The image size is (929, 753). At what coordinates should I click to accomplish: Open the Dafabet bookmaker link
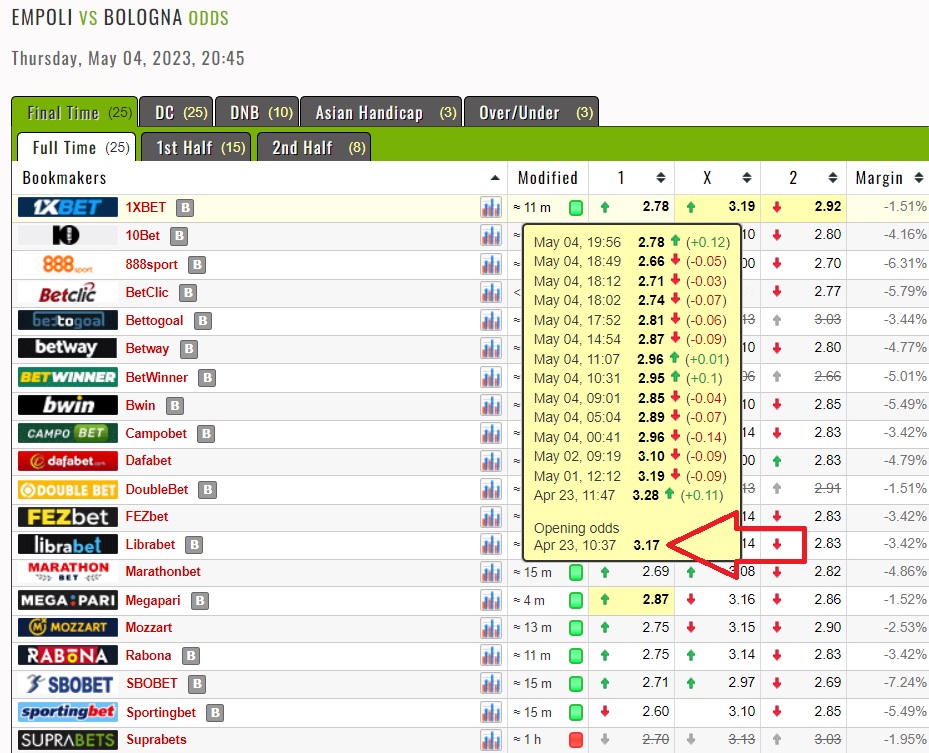click(149, 460)
